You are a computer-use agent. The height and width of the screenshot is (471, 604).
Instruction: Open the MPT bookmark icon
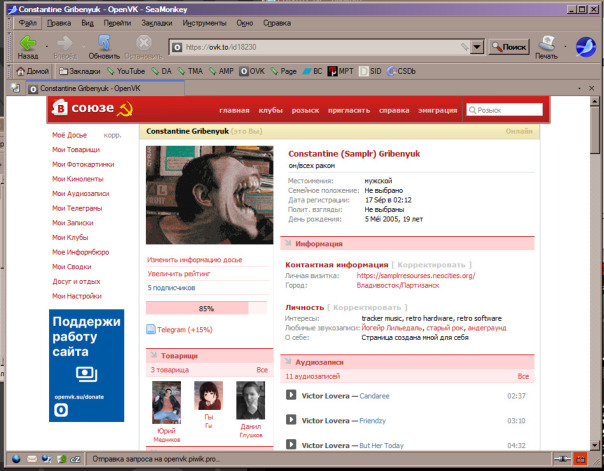(x=332, y=71)
